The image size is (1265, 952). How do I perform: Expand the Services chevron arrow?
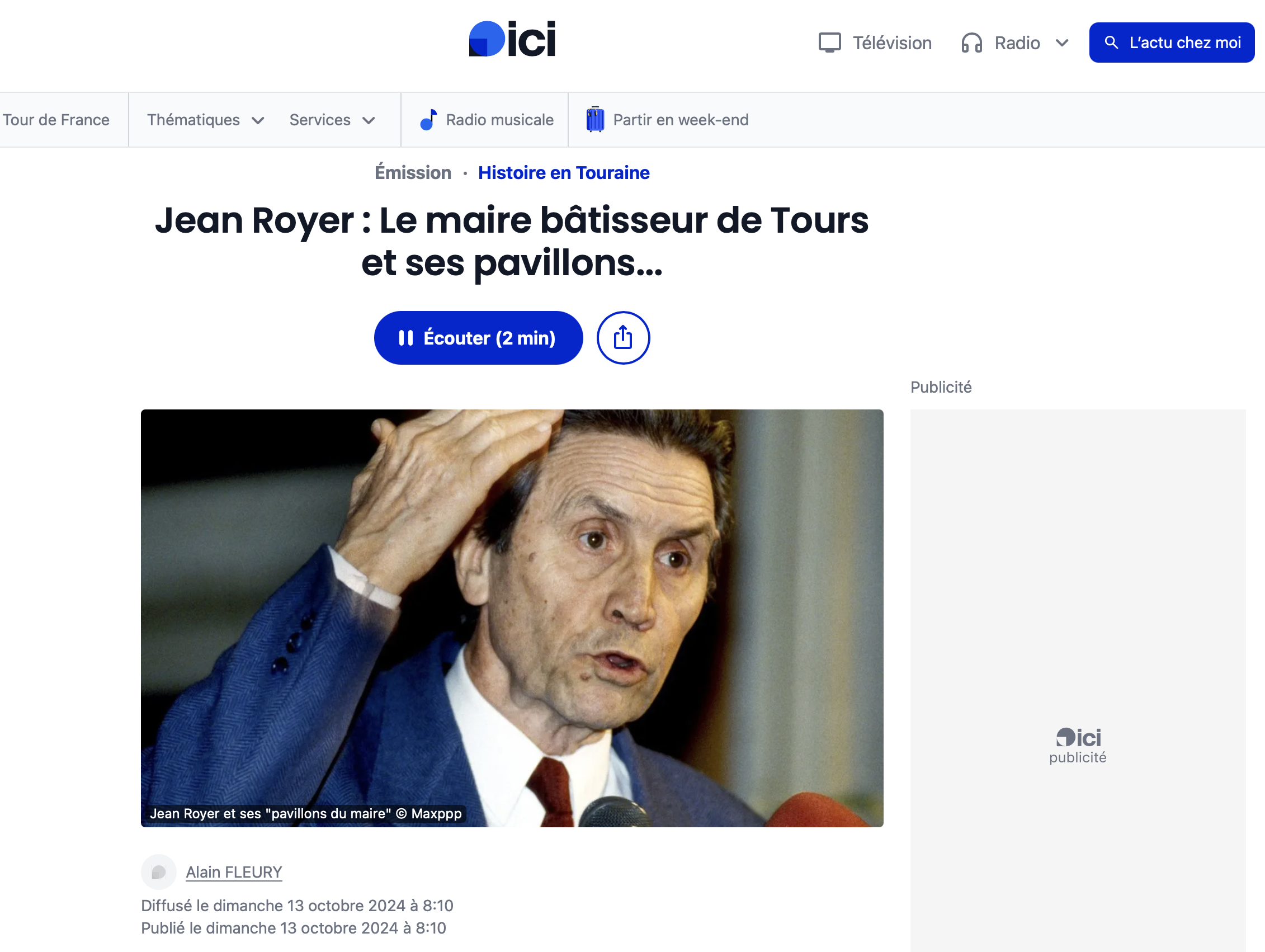(x=369, y=120)
